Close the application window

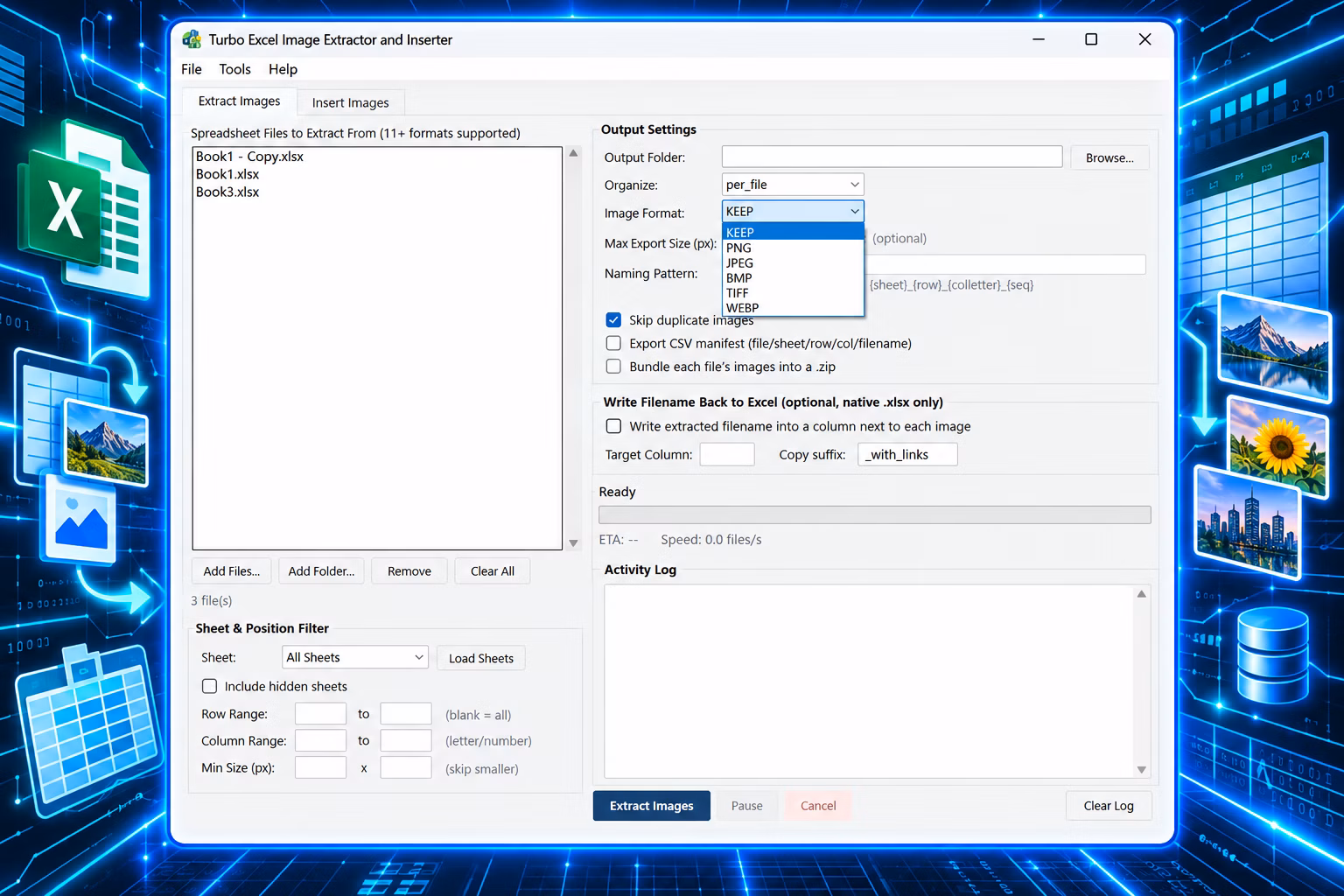coord(1144,39)
